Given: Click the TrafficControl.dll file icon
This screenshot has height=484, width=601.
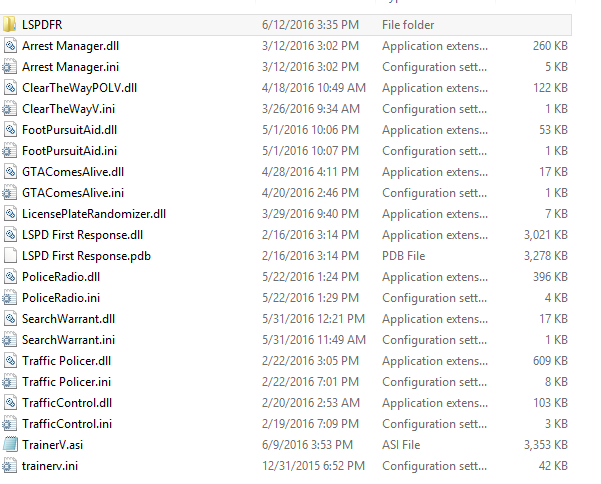Looking at the screenshot, I should click(10, 403).
